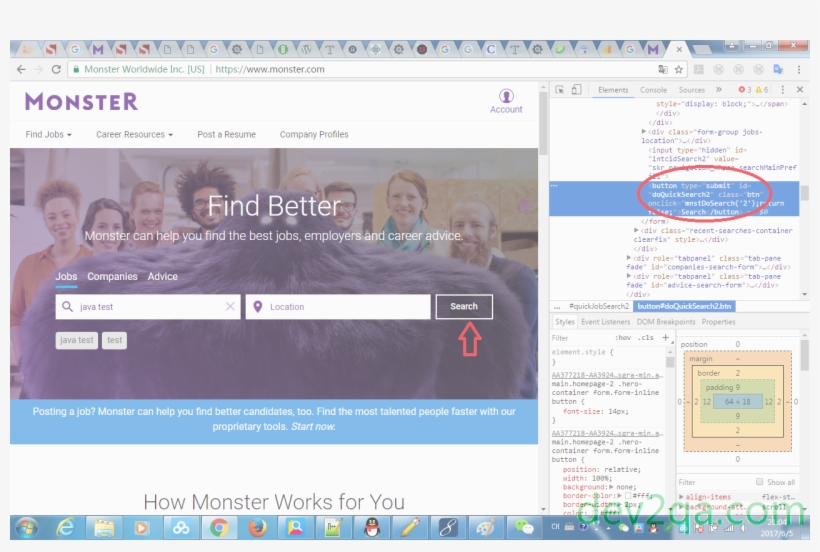Click the yellow warning count indicator
Viewport: 820px width, 552px height.
coord(762,90)
